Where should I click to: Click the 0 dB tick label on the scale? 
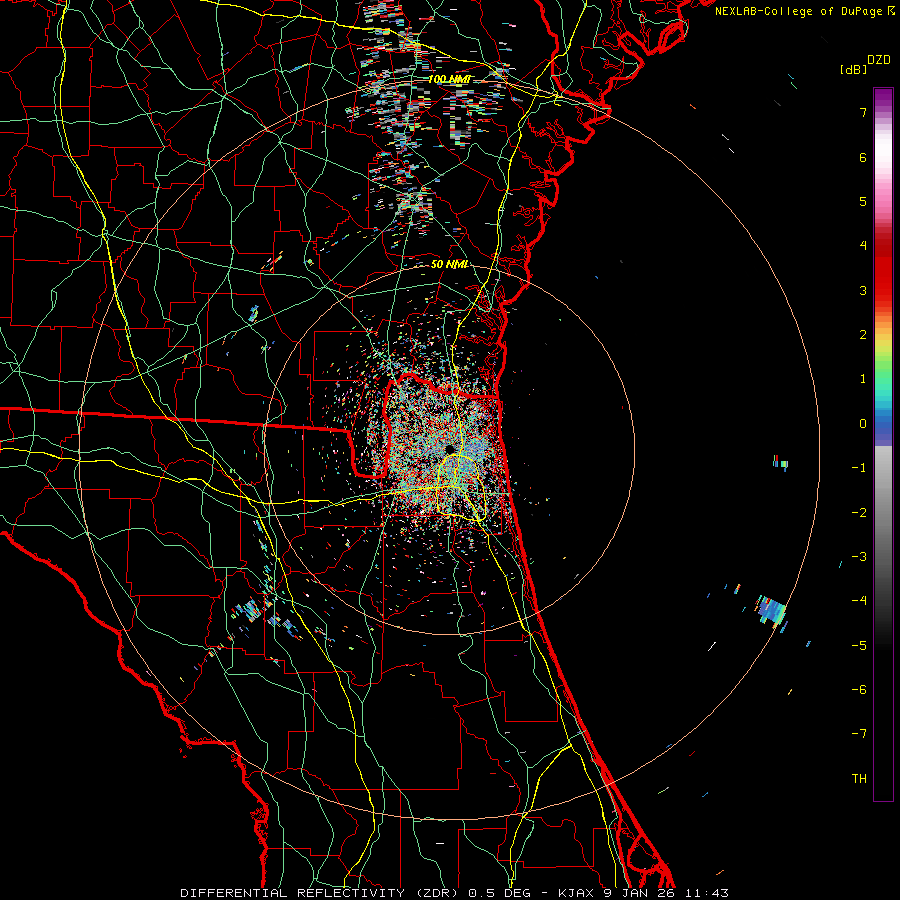pos(863,424)
